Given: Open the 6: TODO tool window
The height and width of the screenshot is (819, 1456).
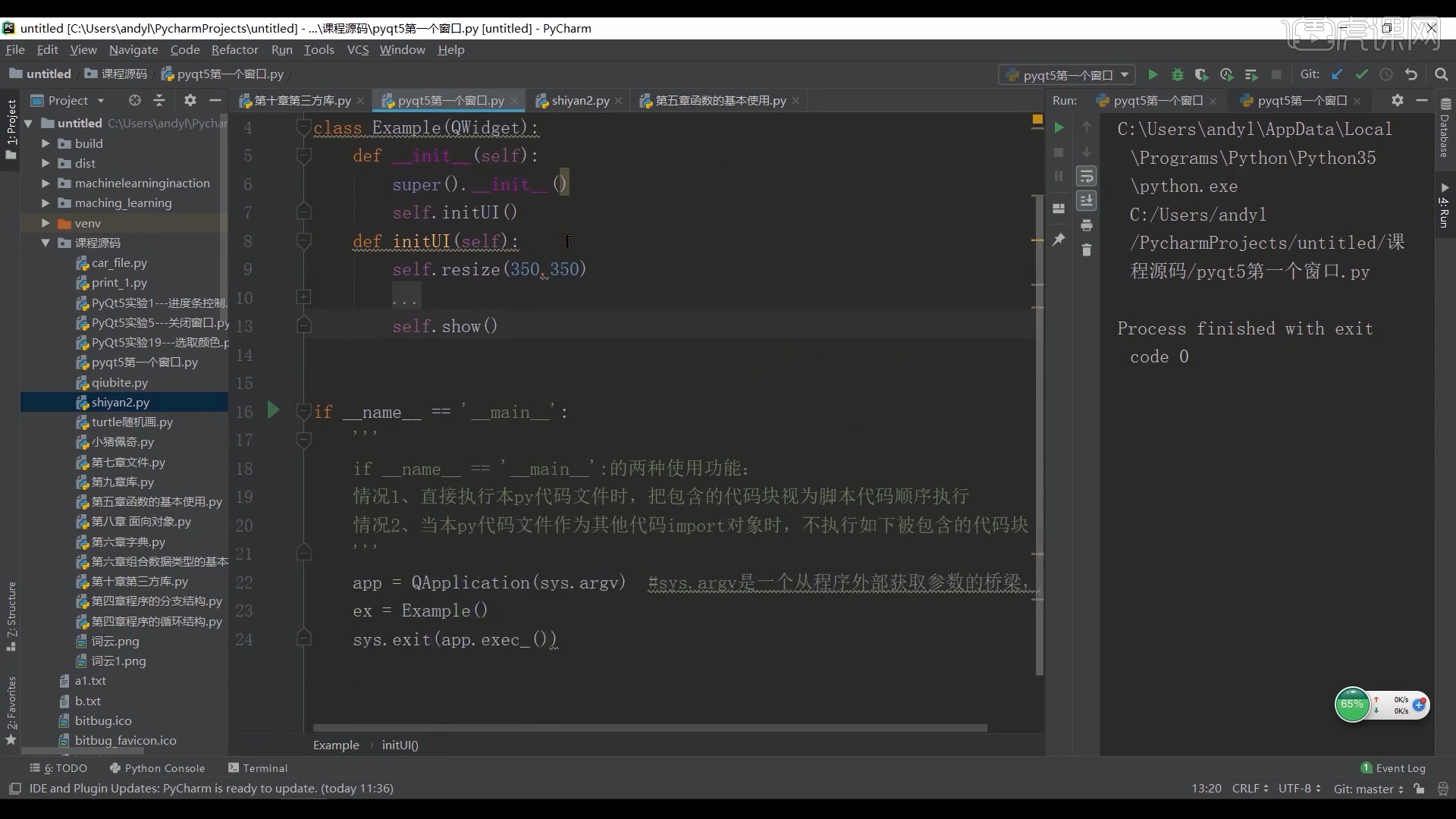Looking at the screenshot, I should pyautogui.click(x=59, y=768).
